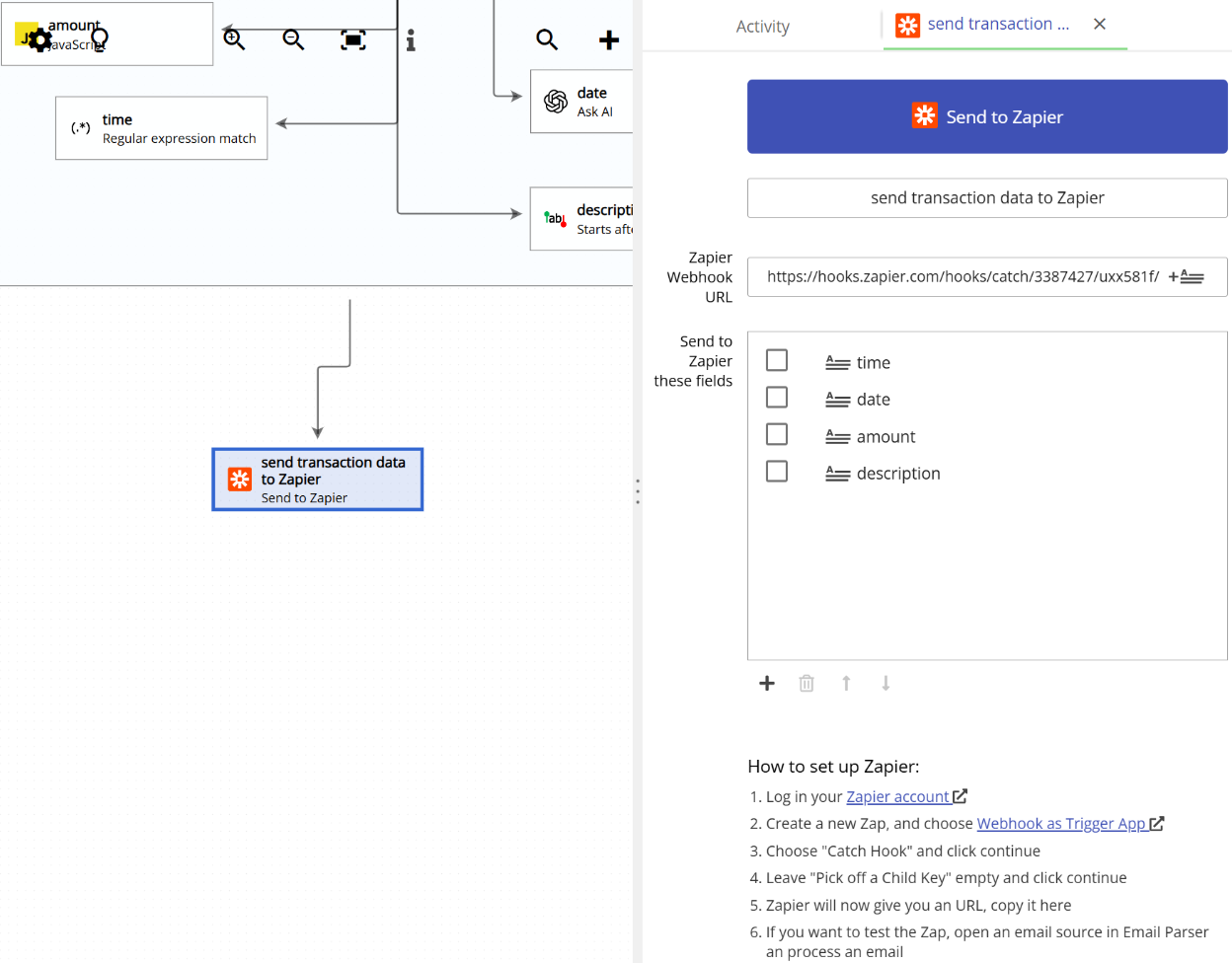Enable the time field checkbox
The image size is (1232, 963).
point(777,360)
